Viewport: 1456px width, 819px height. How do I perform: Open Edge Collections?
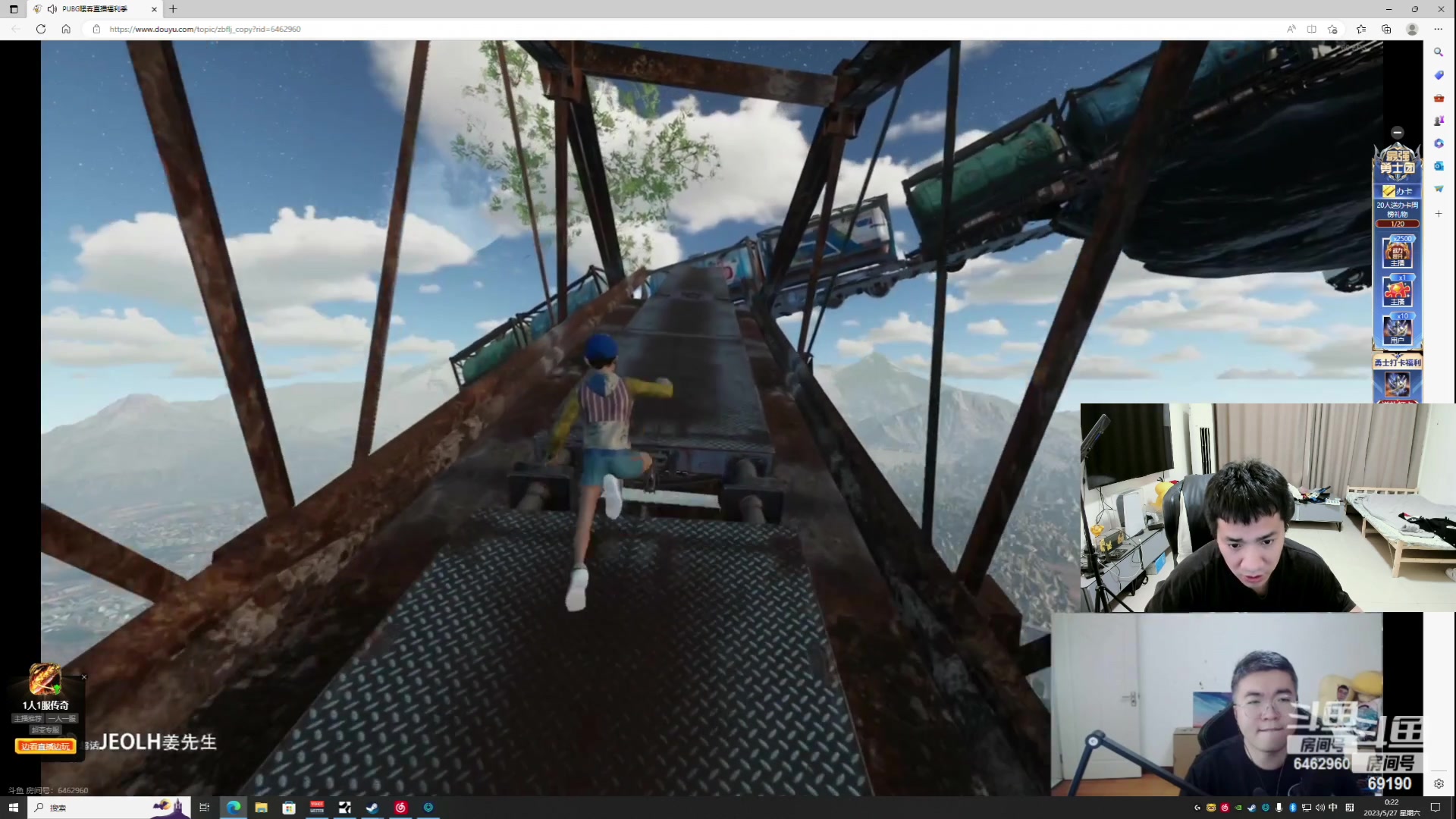tap(1386, 29)
